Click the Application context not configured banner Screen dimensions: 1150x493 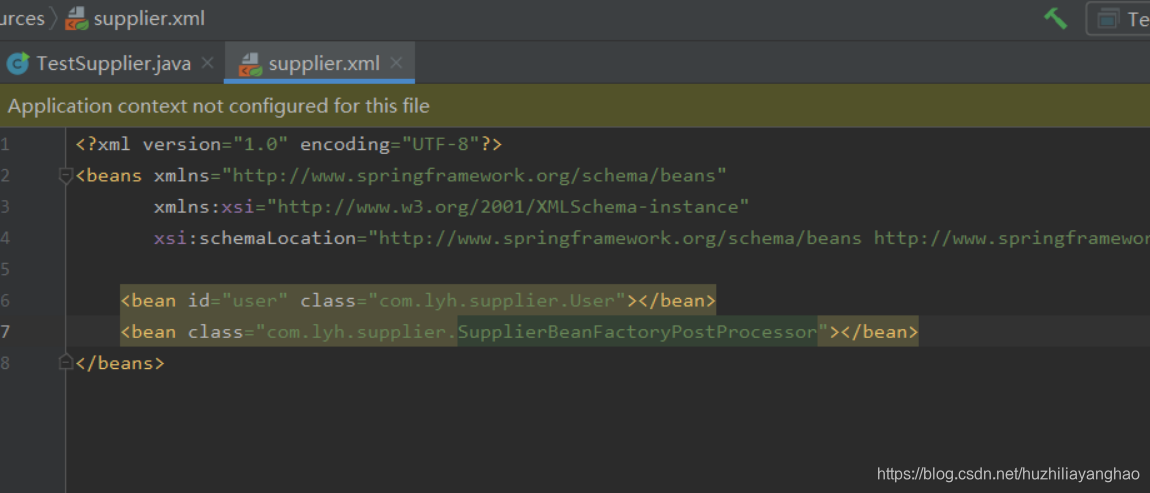[x=575, y=106]
